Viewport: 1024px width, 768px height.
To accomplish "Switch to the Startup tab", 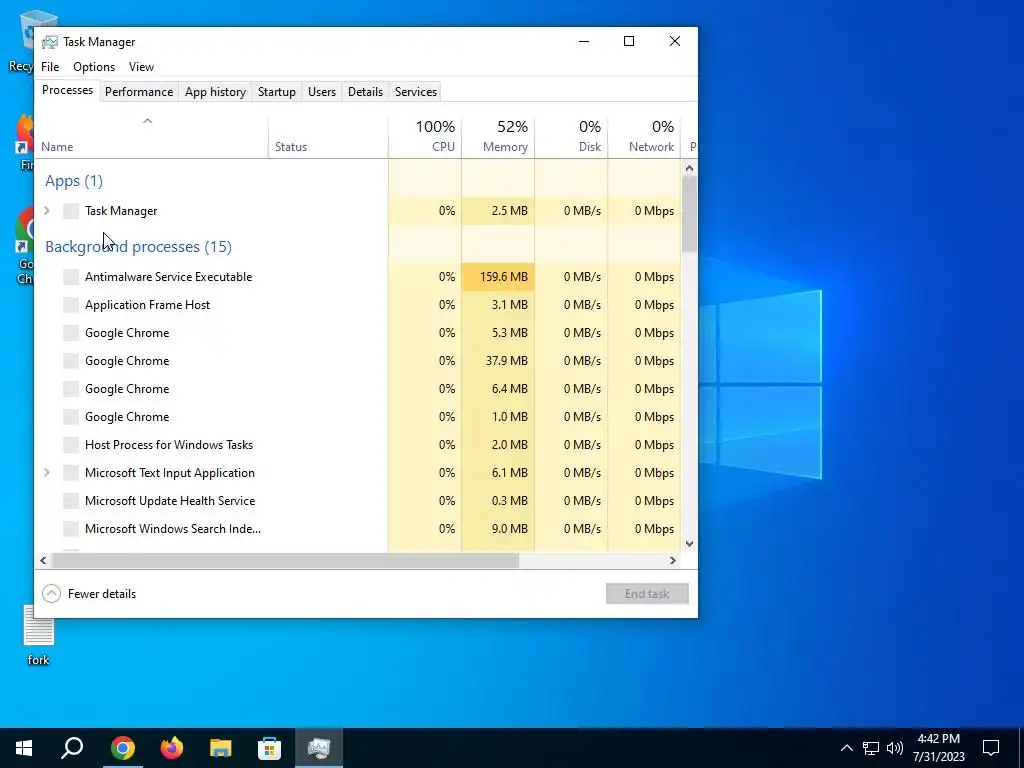I will tap(277, 92).
